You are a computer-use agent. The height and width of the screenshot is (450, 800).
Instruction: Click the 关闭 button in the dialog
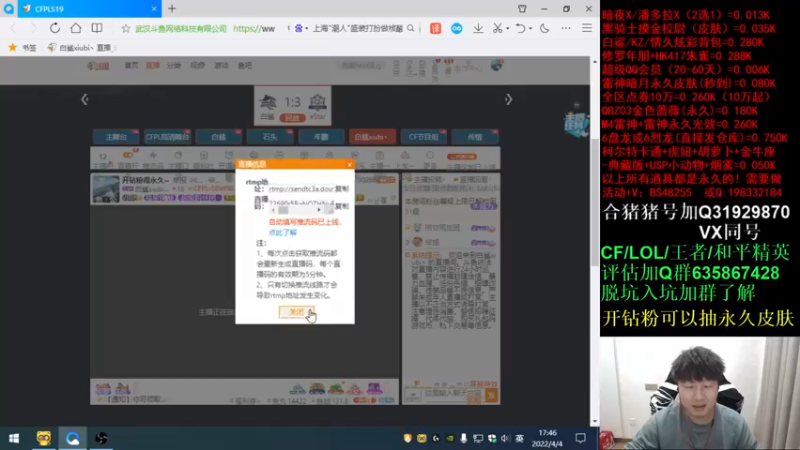296,312
